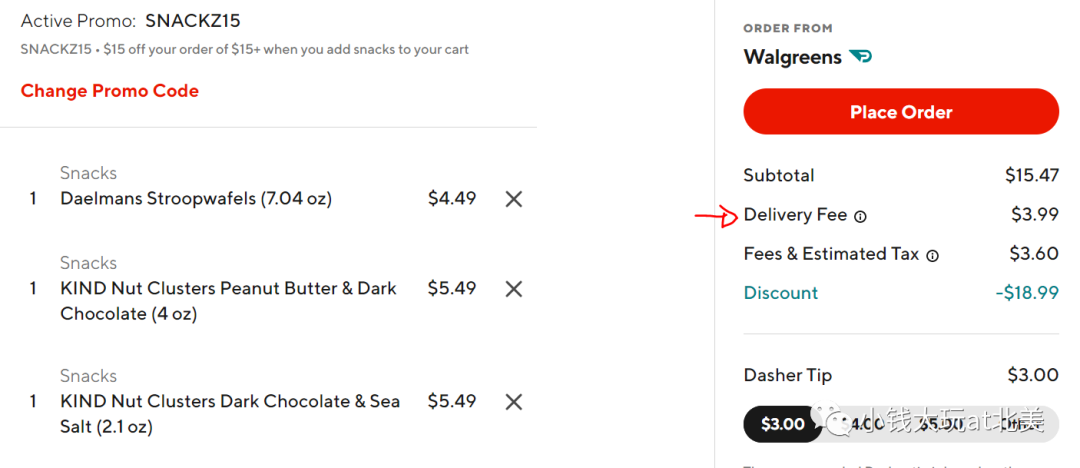
Task: Place the Walgreens order
Action: pos(901,112)
